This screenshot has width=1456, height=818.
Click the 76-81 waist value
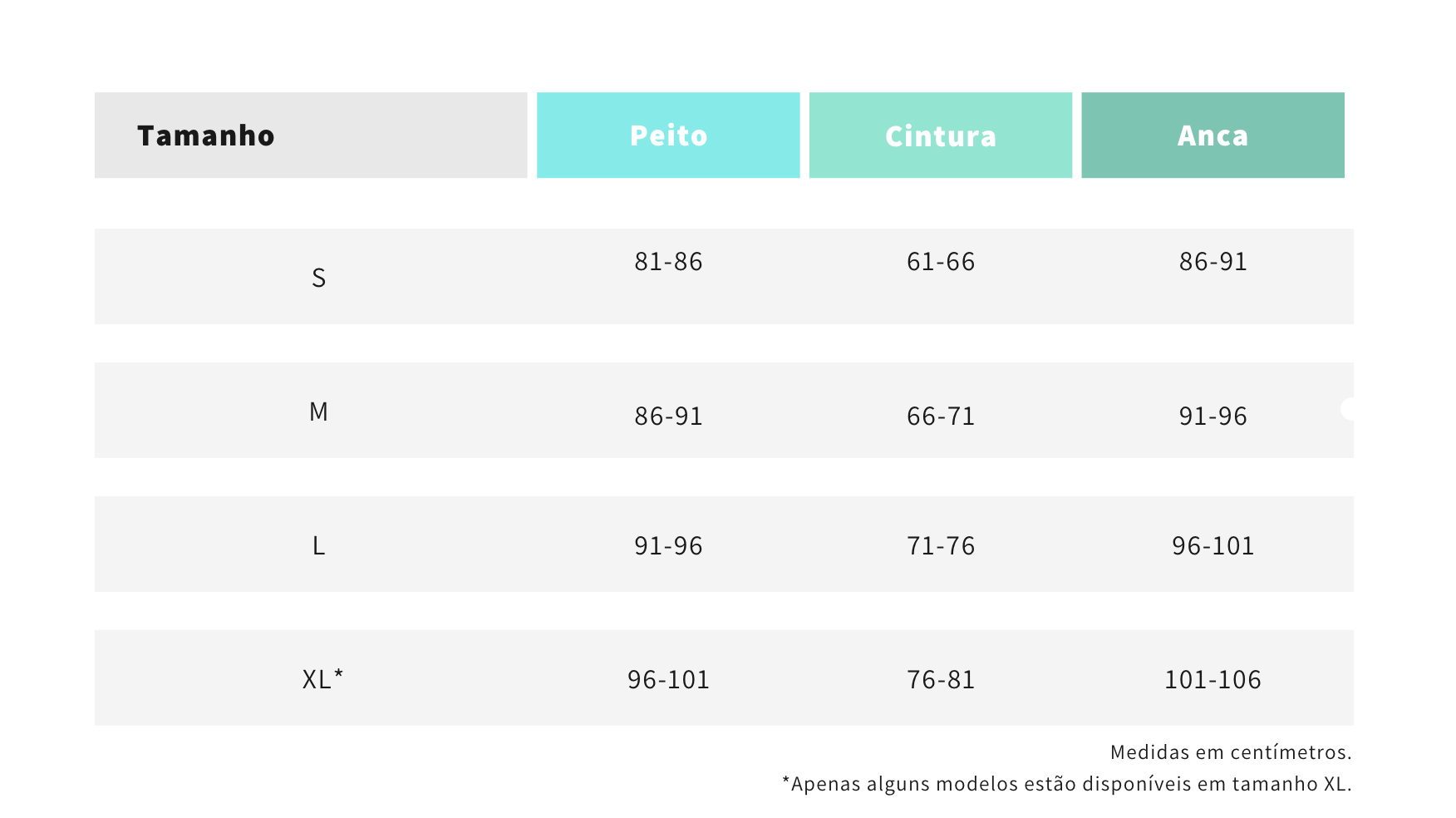point(941,679)
